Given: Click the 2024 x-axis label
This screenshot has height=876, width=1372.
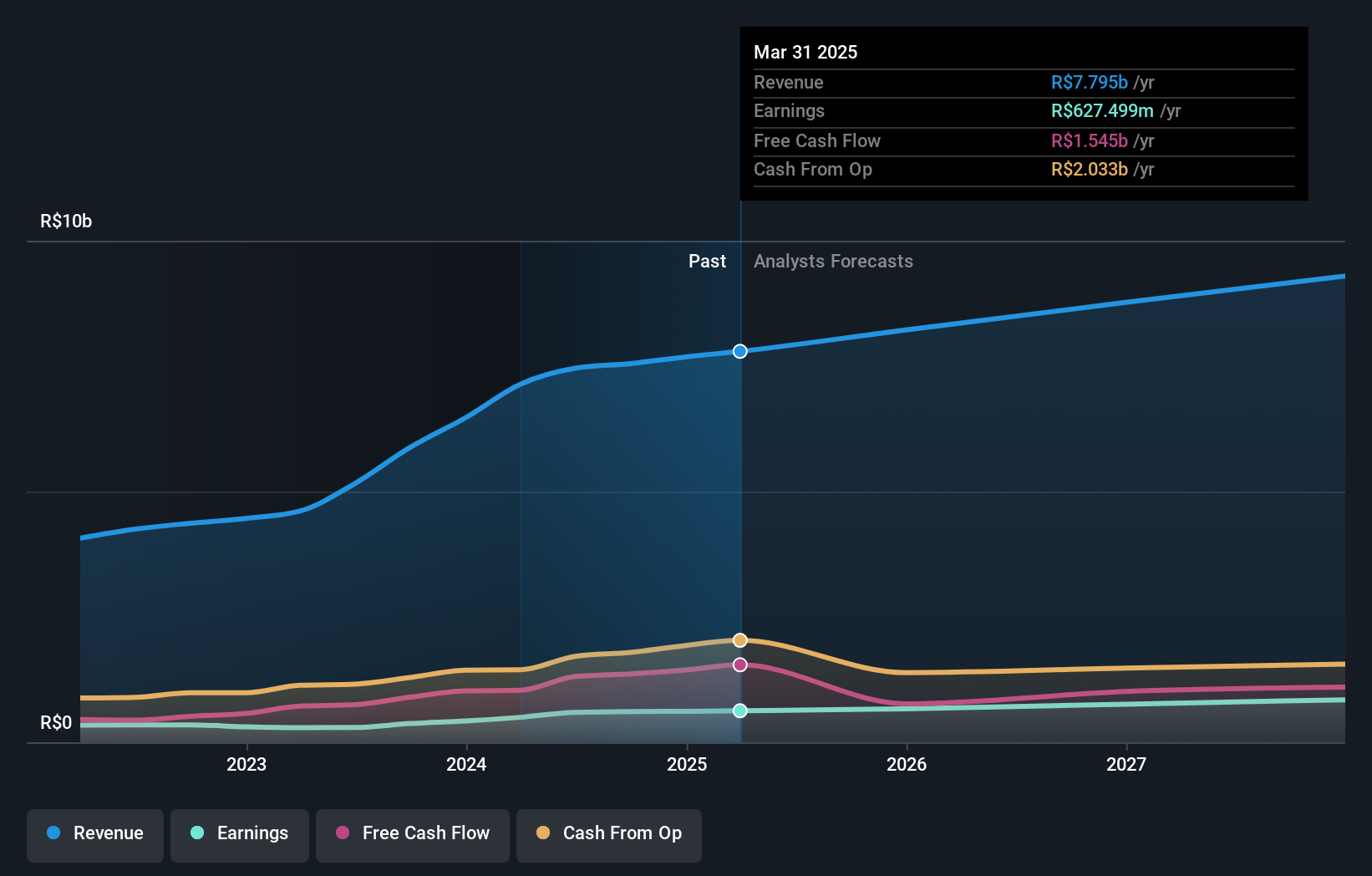Looking at the screenshot, I should point(466,764).
